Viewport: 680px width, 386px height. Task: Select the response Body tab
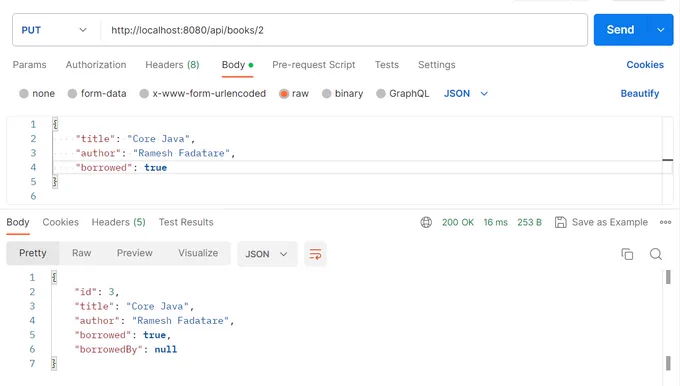18,222
